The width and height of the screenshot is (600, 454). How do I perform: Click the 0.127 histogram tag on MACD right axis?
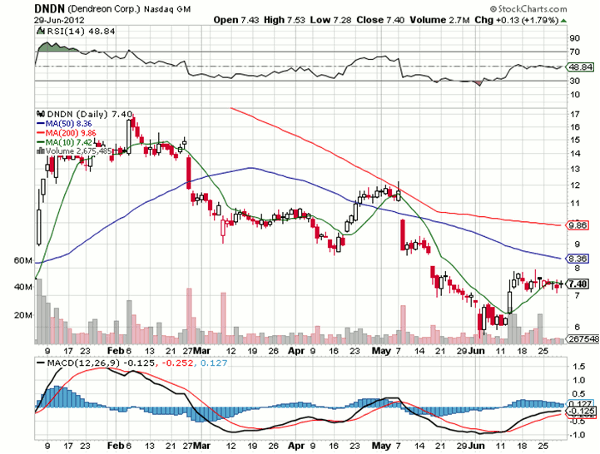pos(580,403)
